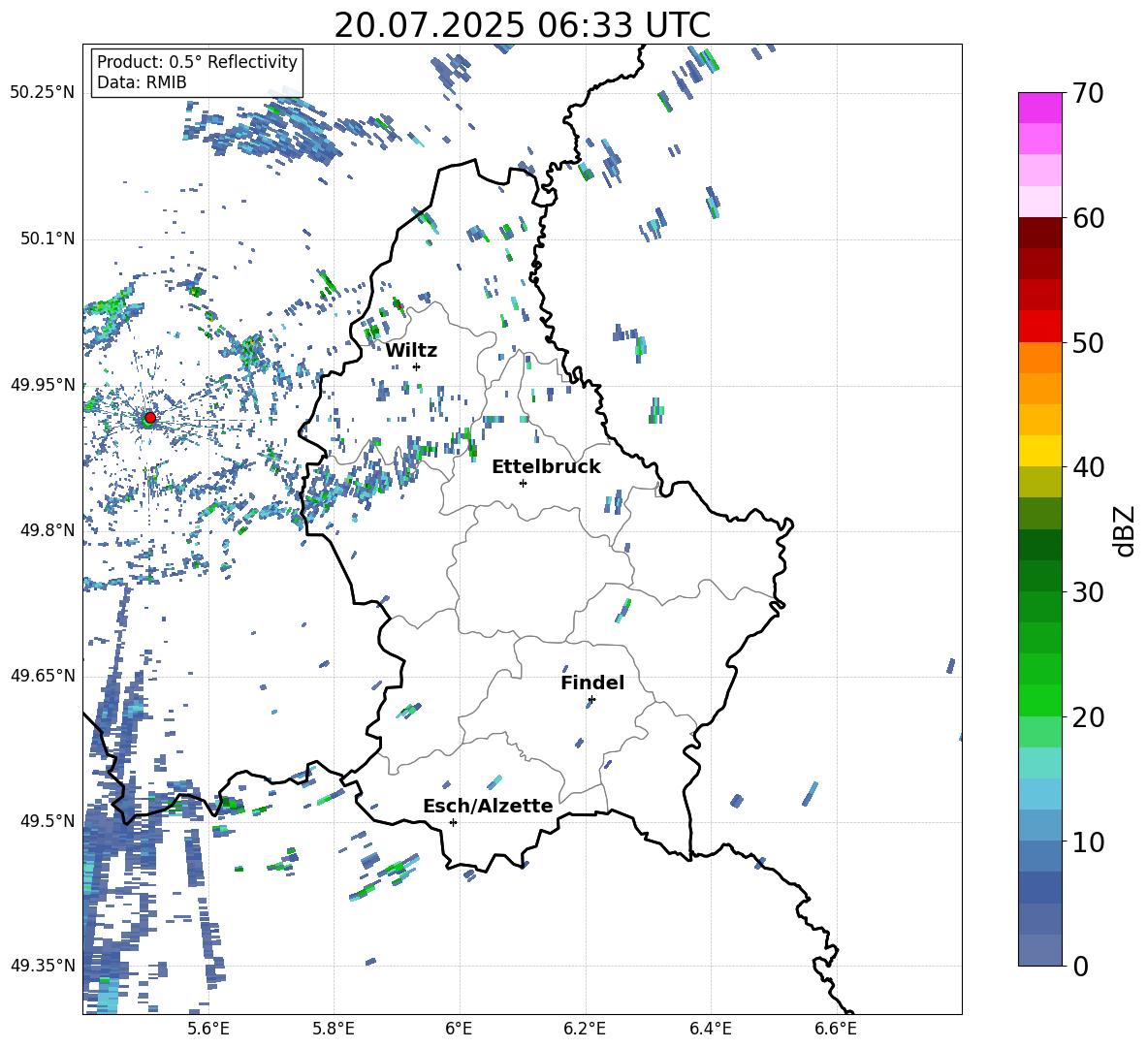Click the Wiltz station cross marker
Viewport: 1148px width, 1048px height.
tap(417, 366)
